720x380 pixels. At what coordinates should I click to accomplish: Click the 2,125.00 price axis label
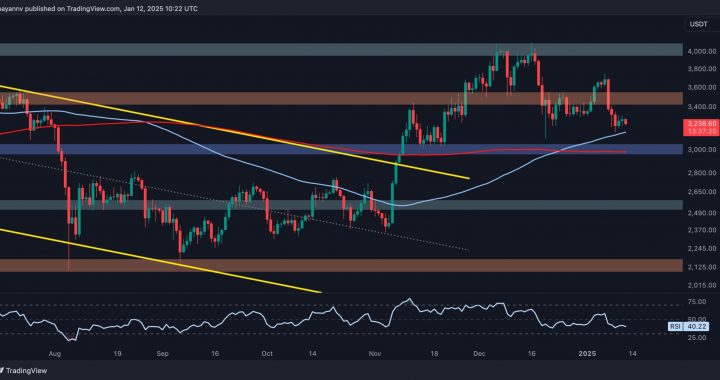point(703,267)
